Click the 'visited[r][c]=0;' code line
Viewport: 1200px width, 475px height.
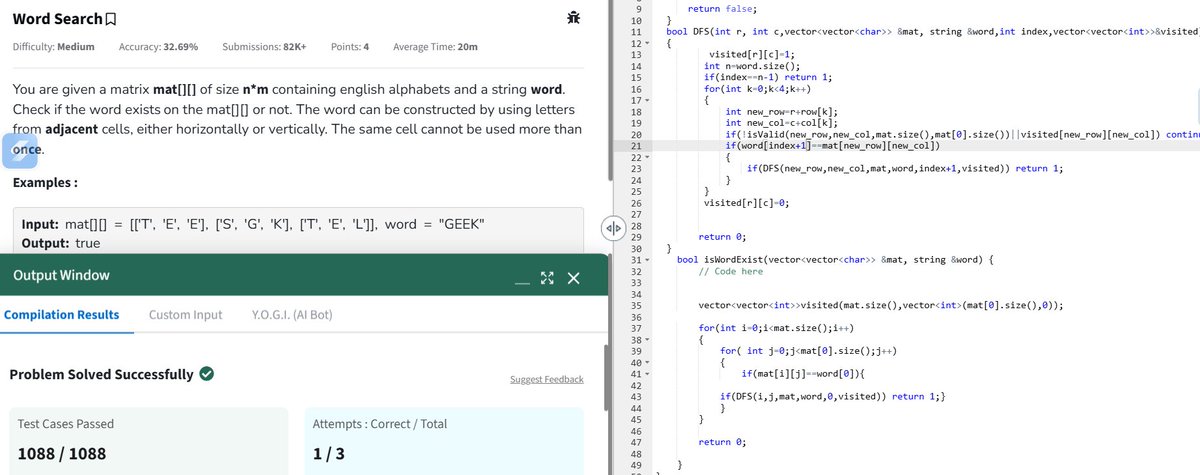[746, 203]
